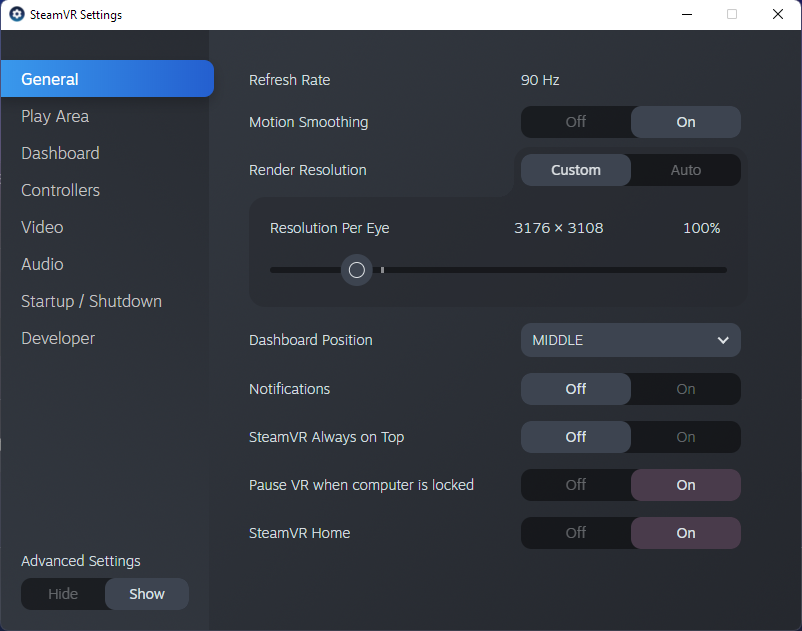
Task: Disable Pause VR when computer is locked
Action: [x=576, y=485]
